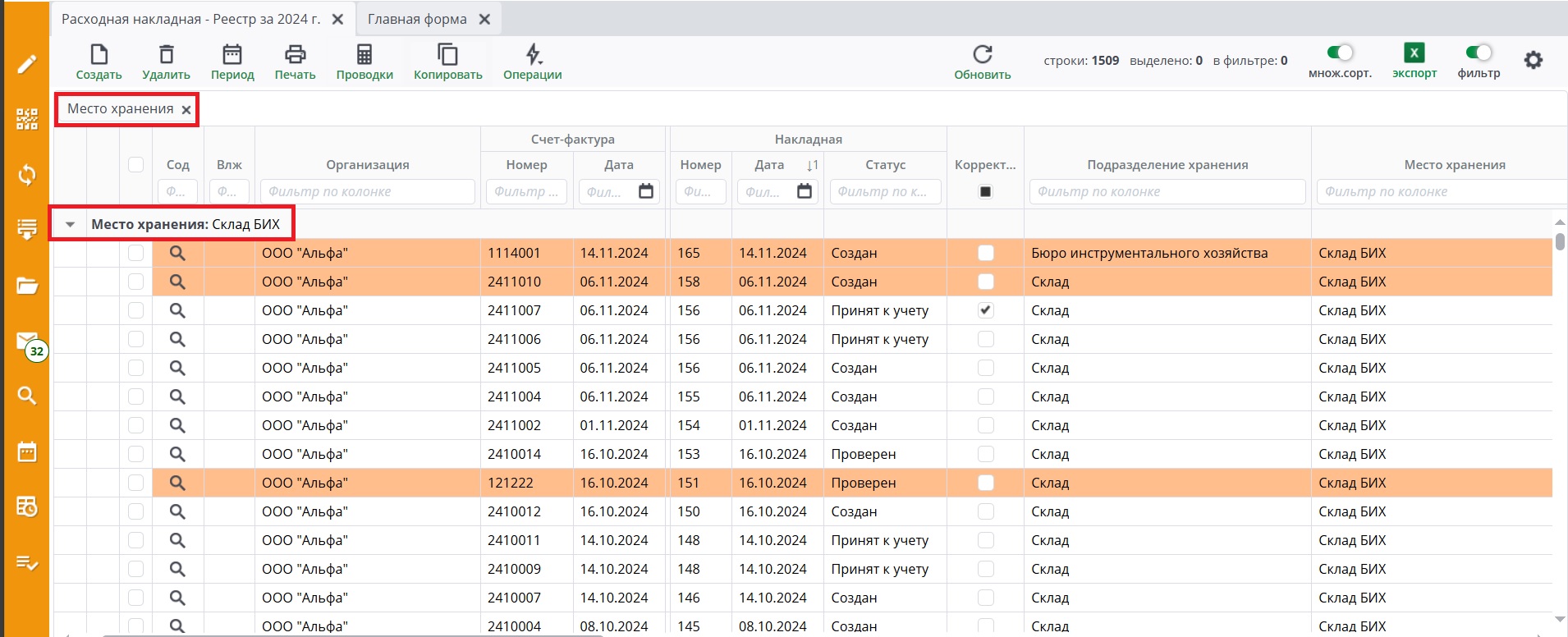The height and width of the screenshot is (637, 1568).
Task: Click the Печать printer icon
Action: coord(295,55)
